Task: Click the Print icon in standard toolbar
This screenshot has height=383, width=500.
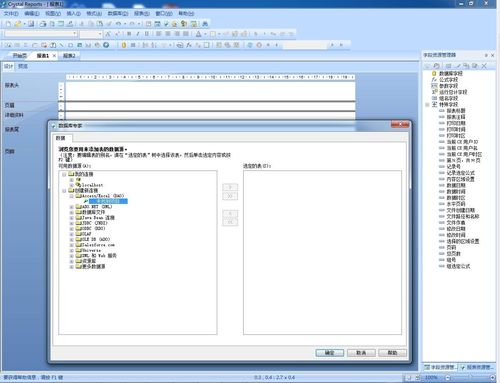Action: 43,24
